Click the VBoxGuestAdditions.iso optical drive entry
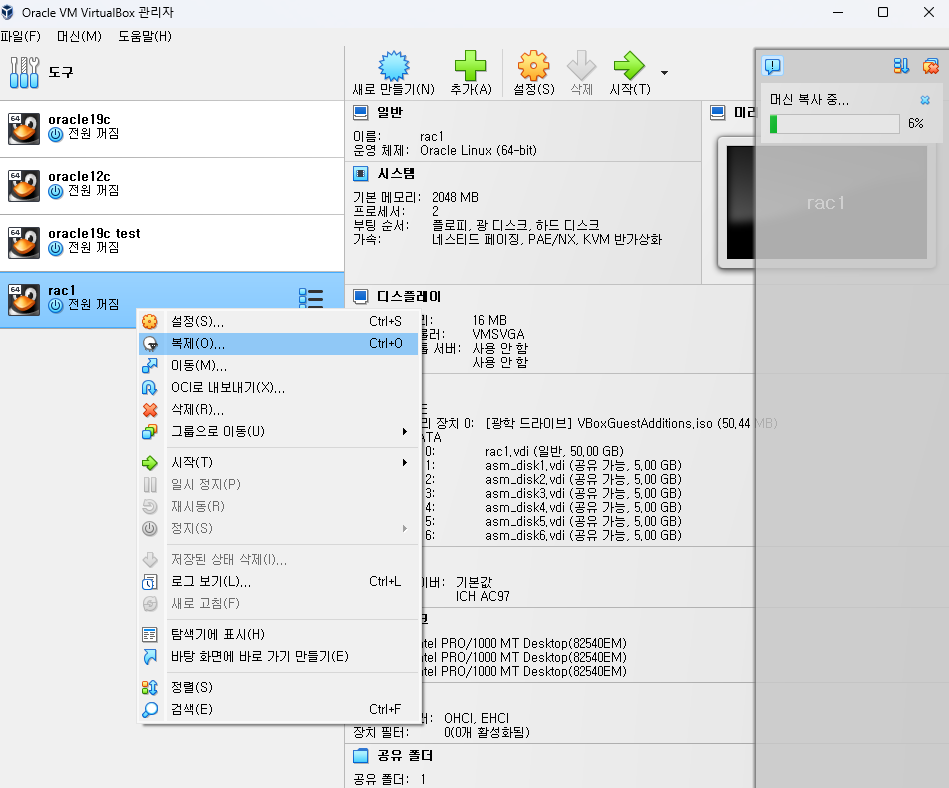This screenshot has height=788, width=949. click(x=631, y=424)
